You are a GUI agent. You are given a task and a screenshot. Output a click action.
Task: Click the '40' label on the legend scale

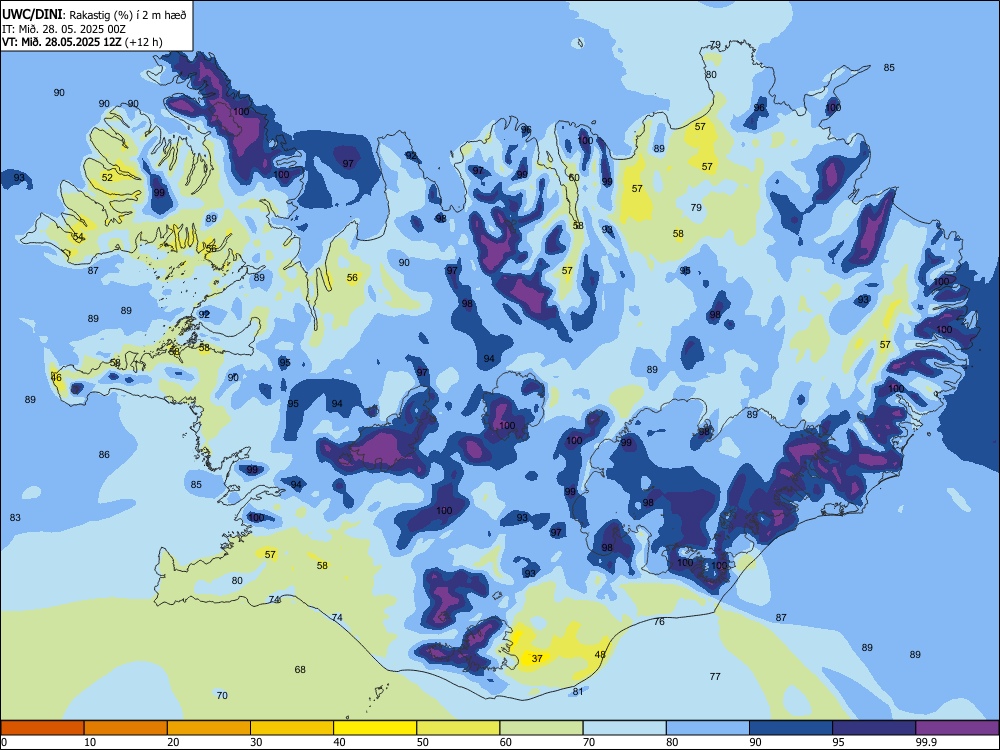point(339,742)
